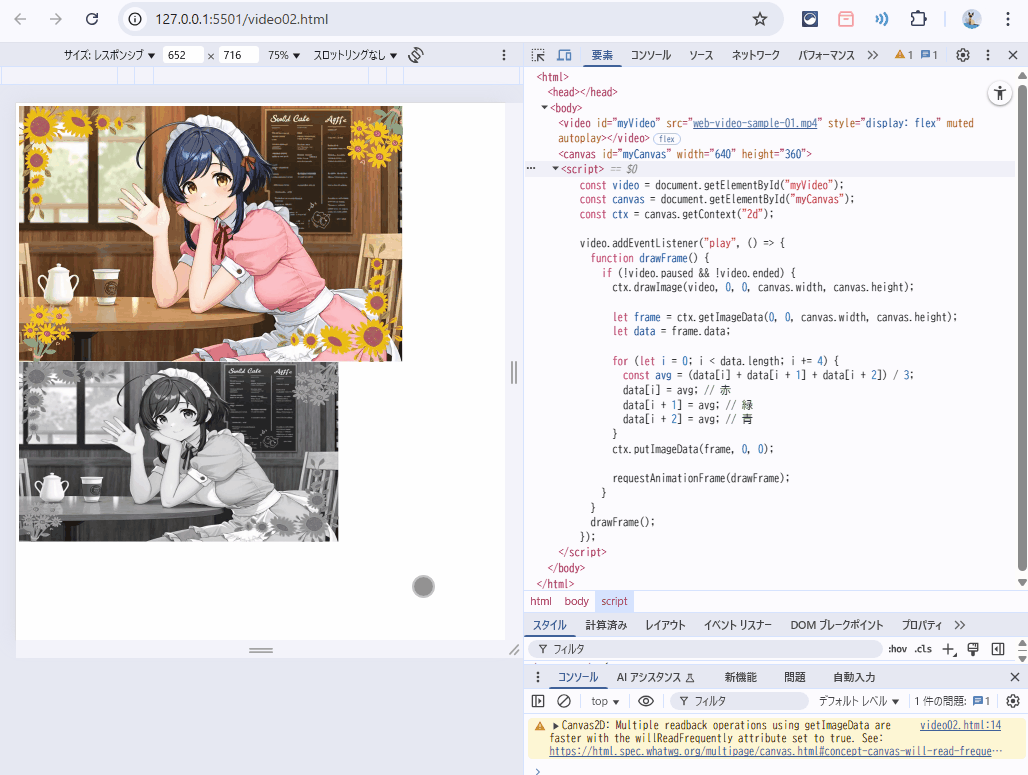This screenshot has height=775, width=1028.
Task: Show more style pane tabs
Action: 960,625
